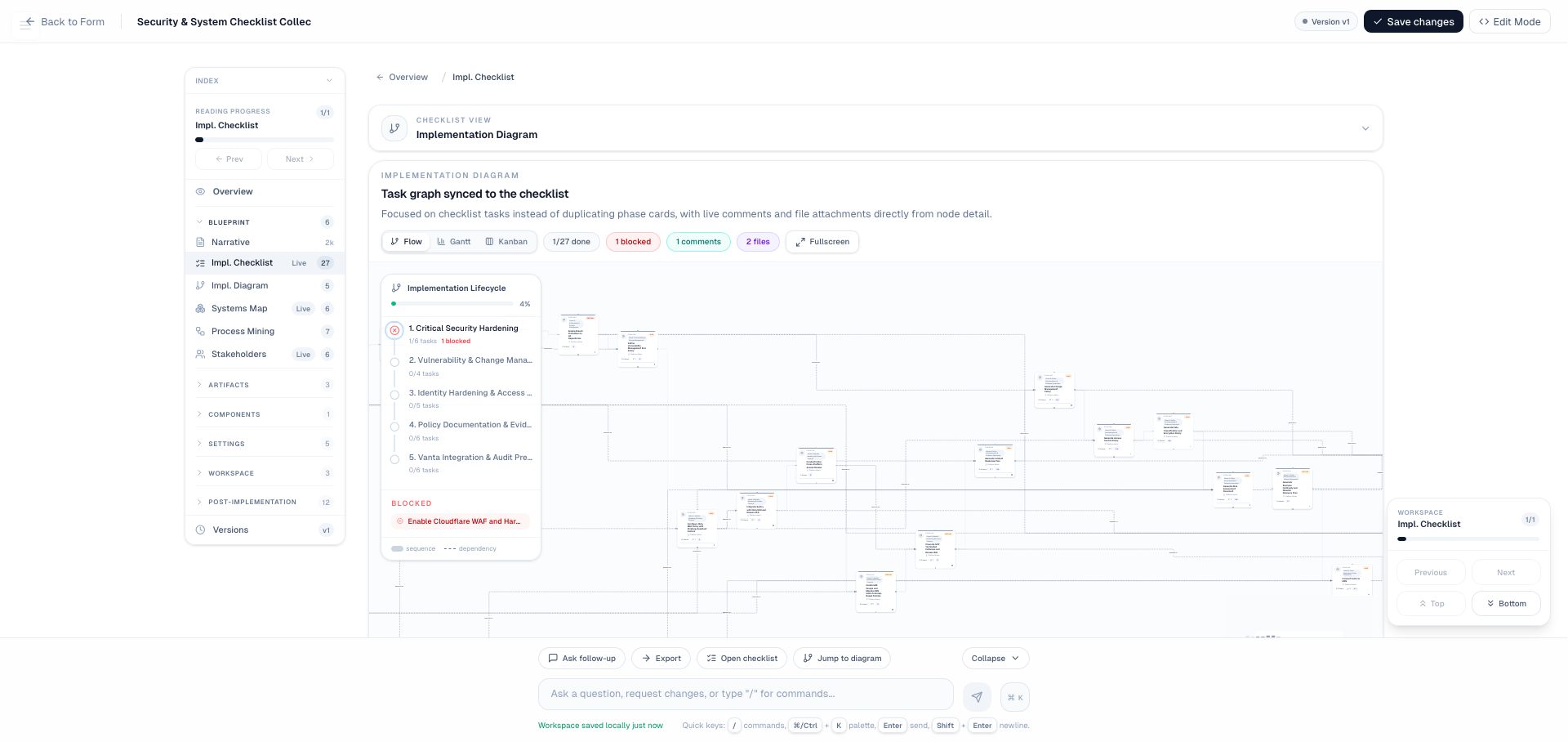Image resolution: width=1568 pixels, height=742 pixels.
Task: Click the question input field
Action: coord(745,694)
